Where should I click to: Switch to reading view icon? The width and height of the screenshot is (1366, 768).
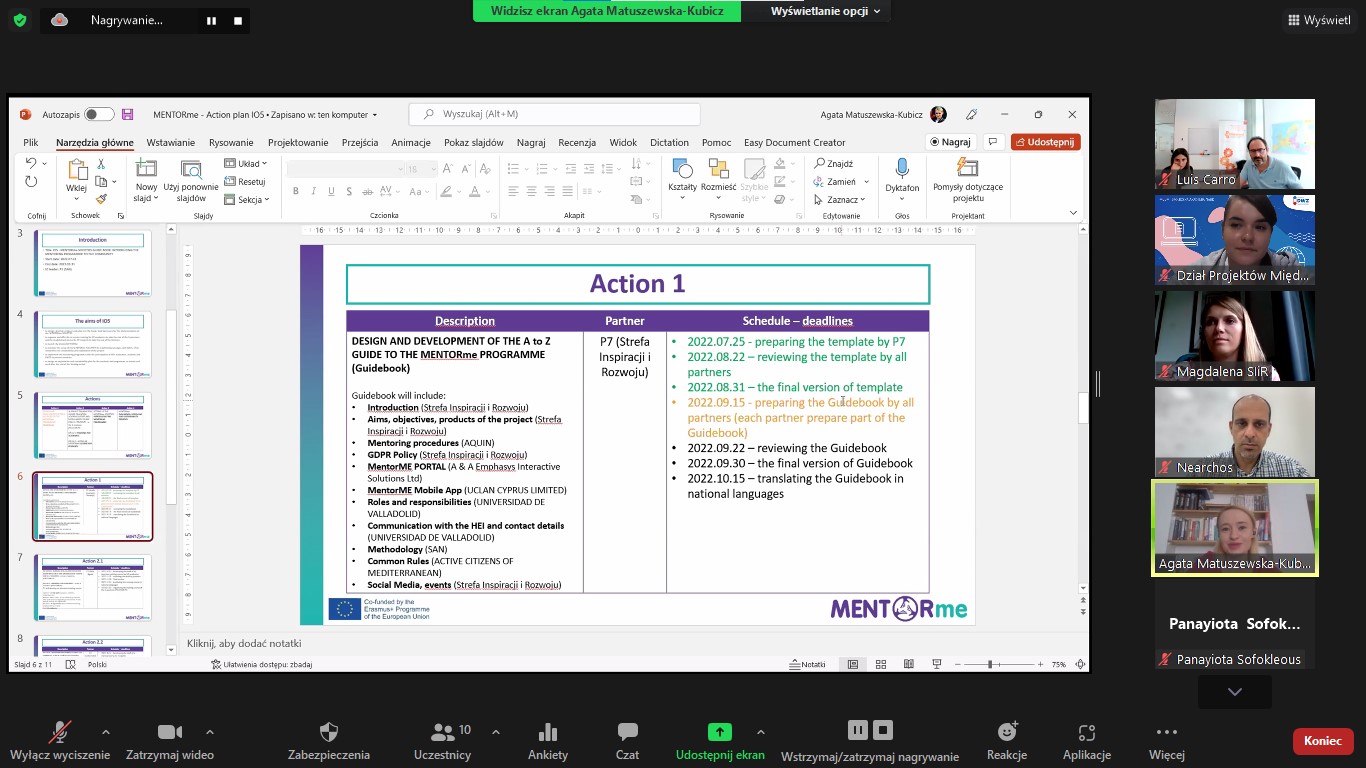909,664
